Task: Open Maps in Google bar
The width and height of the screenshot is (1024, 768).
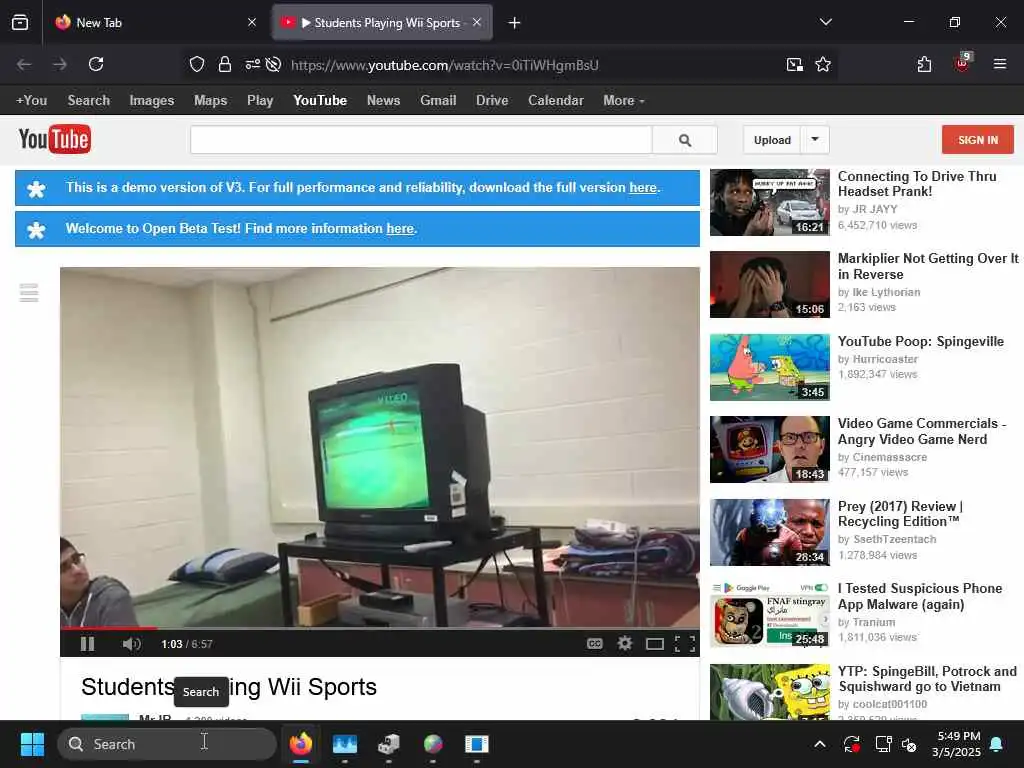Action: (x=210, y=101)
